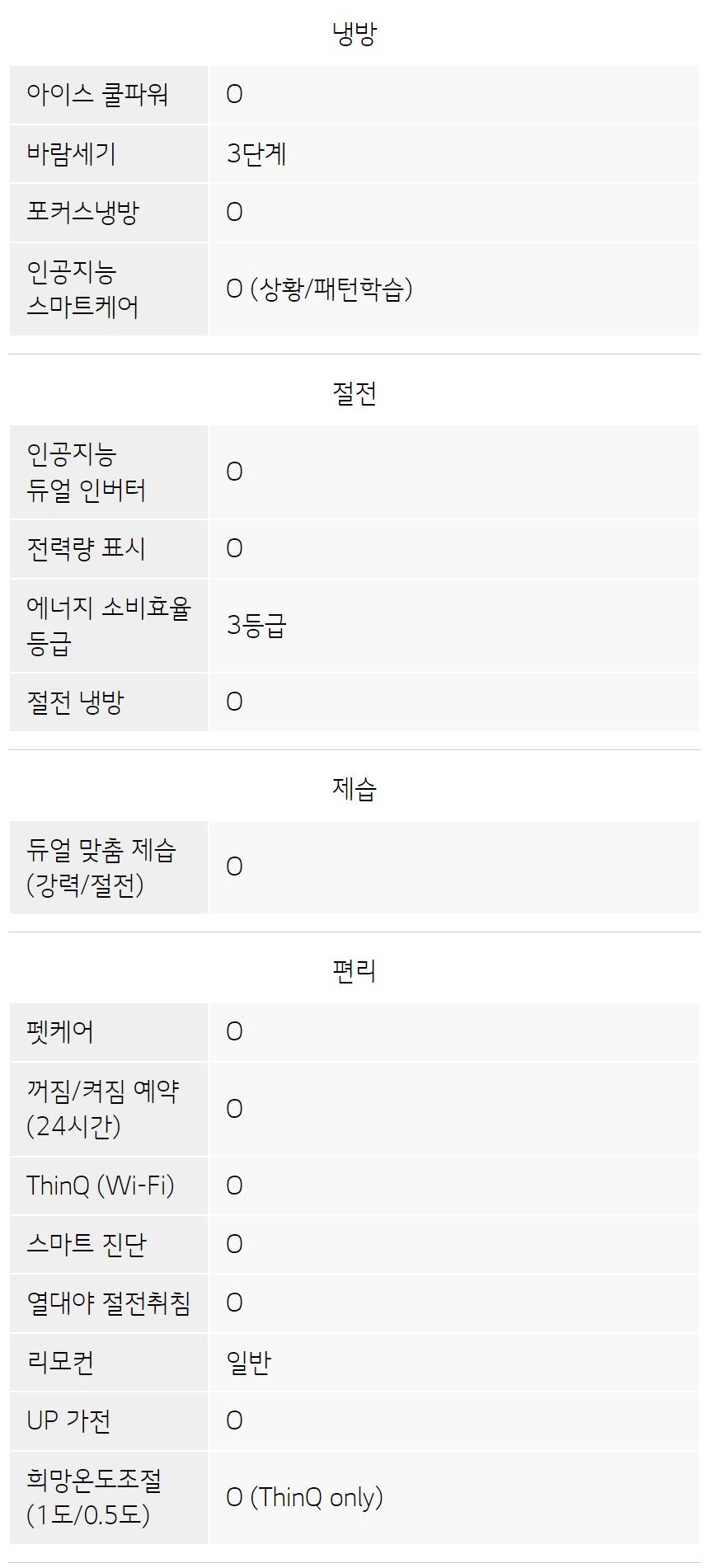
Task: Click the 냉방 section heading
Action: click(354, 34)
